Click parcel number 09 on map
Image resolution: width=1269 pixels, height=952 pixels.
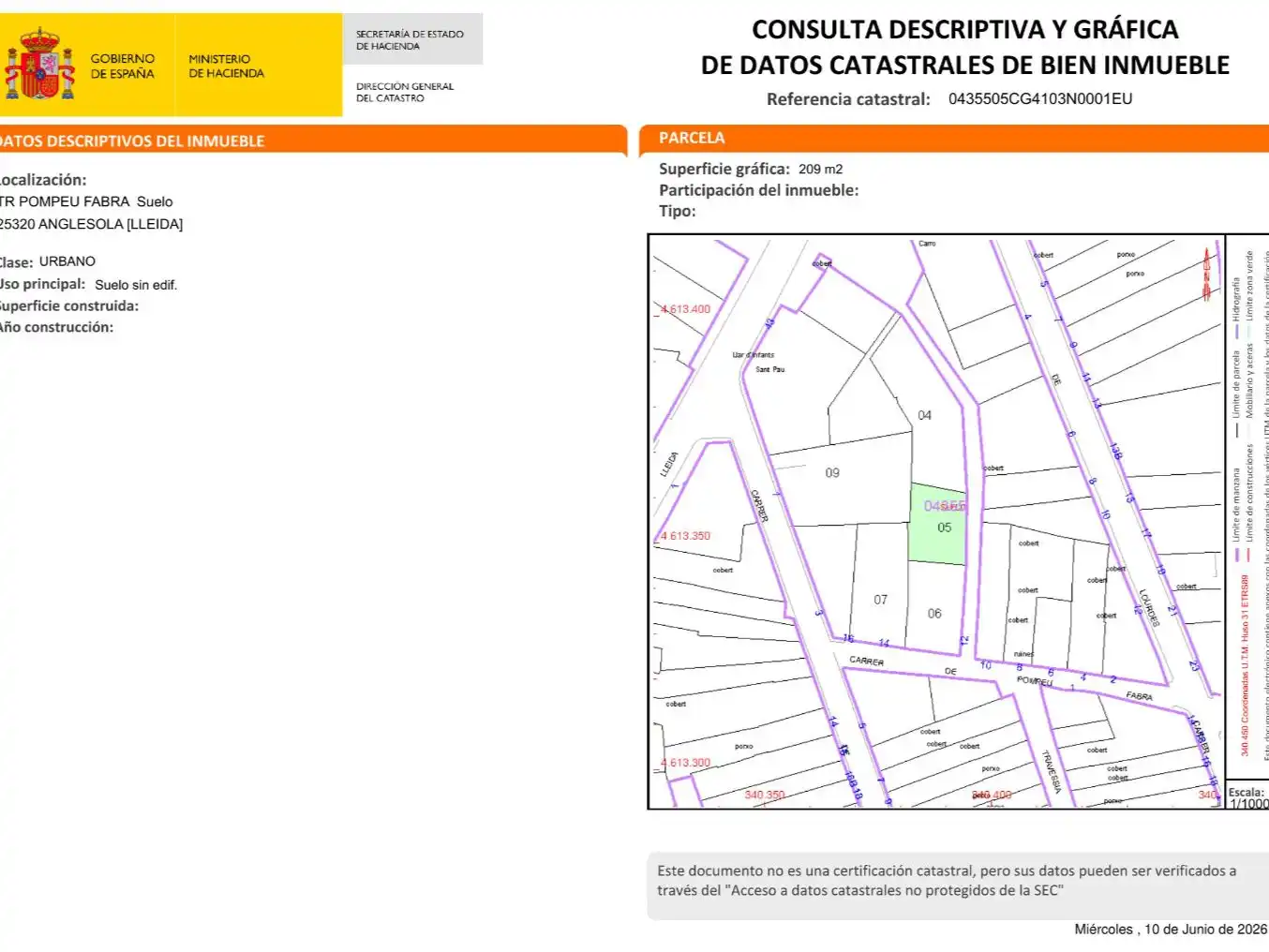(832, 473)
